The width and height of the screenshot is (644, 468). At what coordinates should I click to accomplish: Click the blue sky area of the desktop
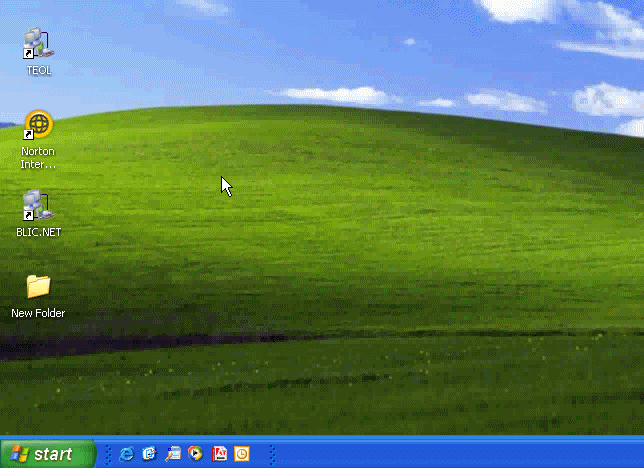point(300,40)
